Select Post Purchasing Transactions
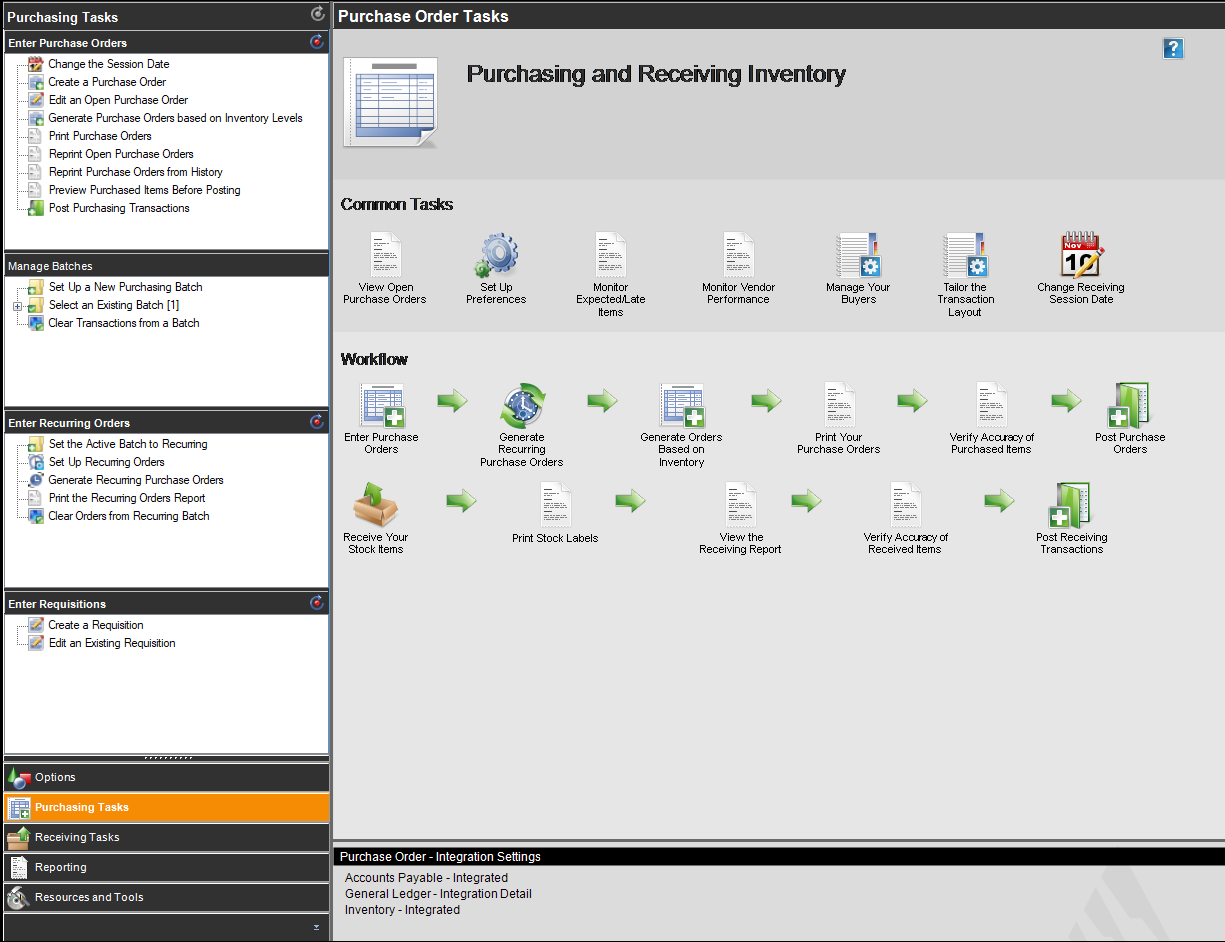 pos(119,208)
